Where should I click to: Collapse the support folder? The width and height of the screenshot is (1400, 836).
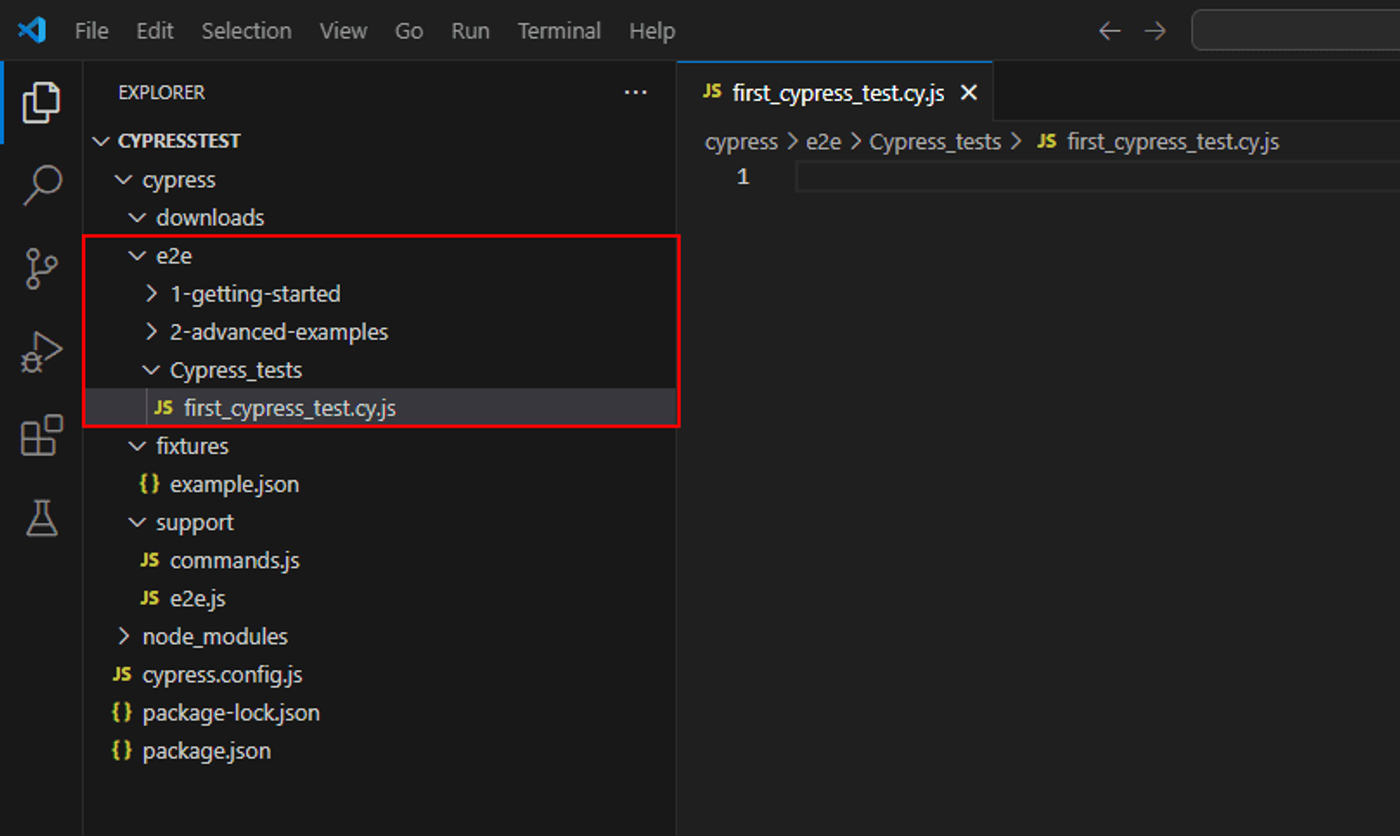pyautogui.click(x=137, y=522)
